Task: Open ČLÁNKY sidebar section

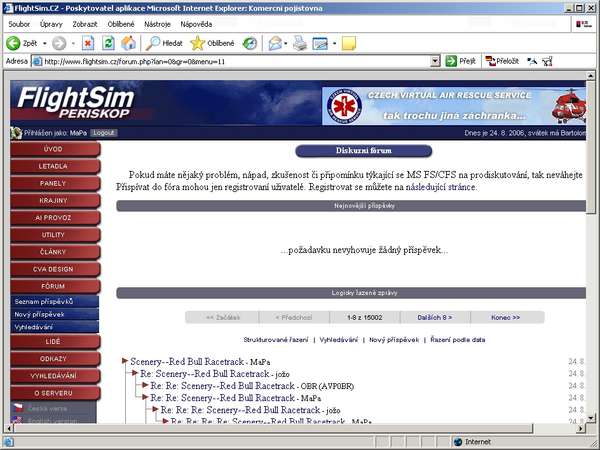Action: [x=55, y=252]
